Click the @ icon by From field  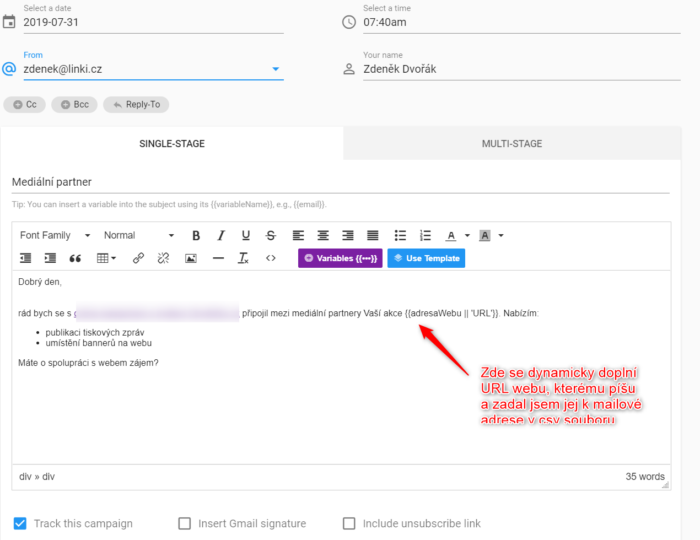[9, 69]
